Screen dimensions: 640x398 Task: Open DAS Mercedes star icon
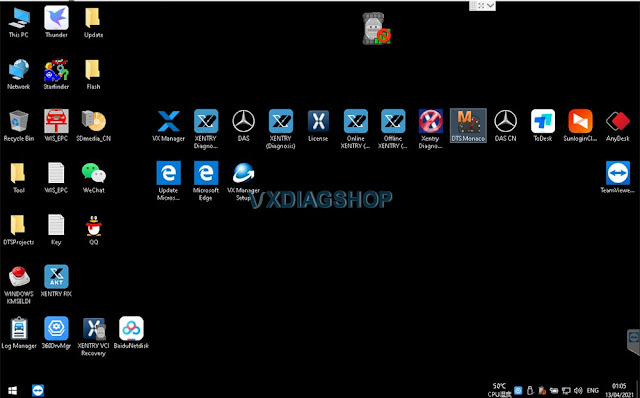(x=243, y=126)
